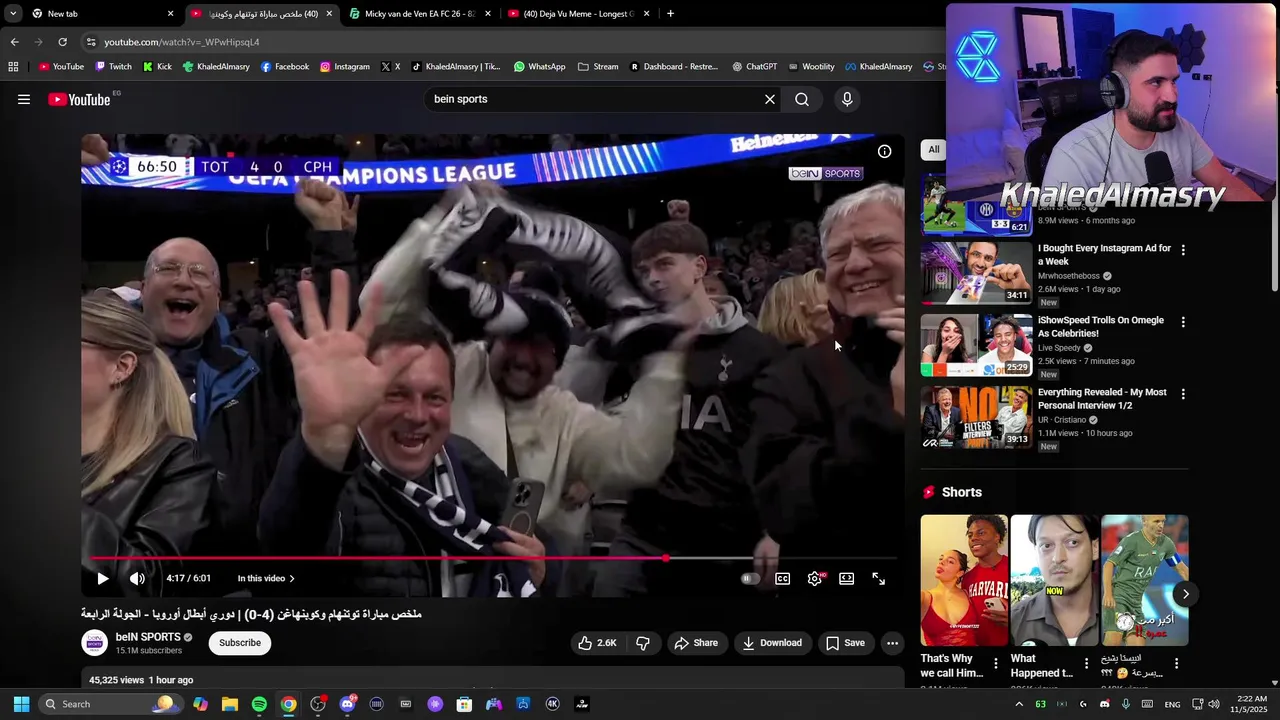Viewport: 1280px width, 720px height.
Task: Open Chrome apps grid shortcut
Action: pyautogui.click(x=13, y=67)
